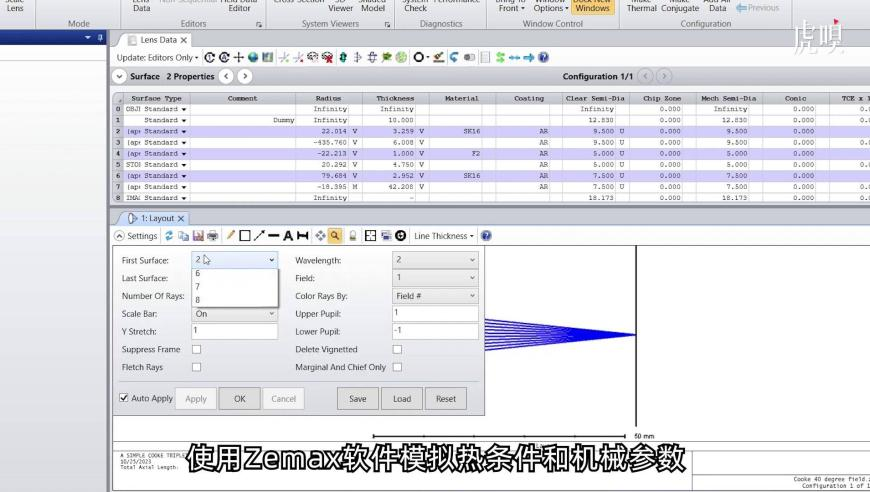Viewport: 870px width, 492px height.
Task: Click the Save button in Layout settings
Action: (357, 398)
